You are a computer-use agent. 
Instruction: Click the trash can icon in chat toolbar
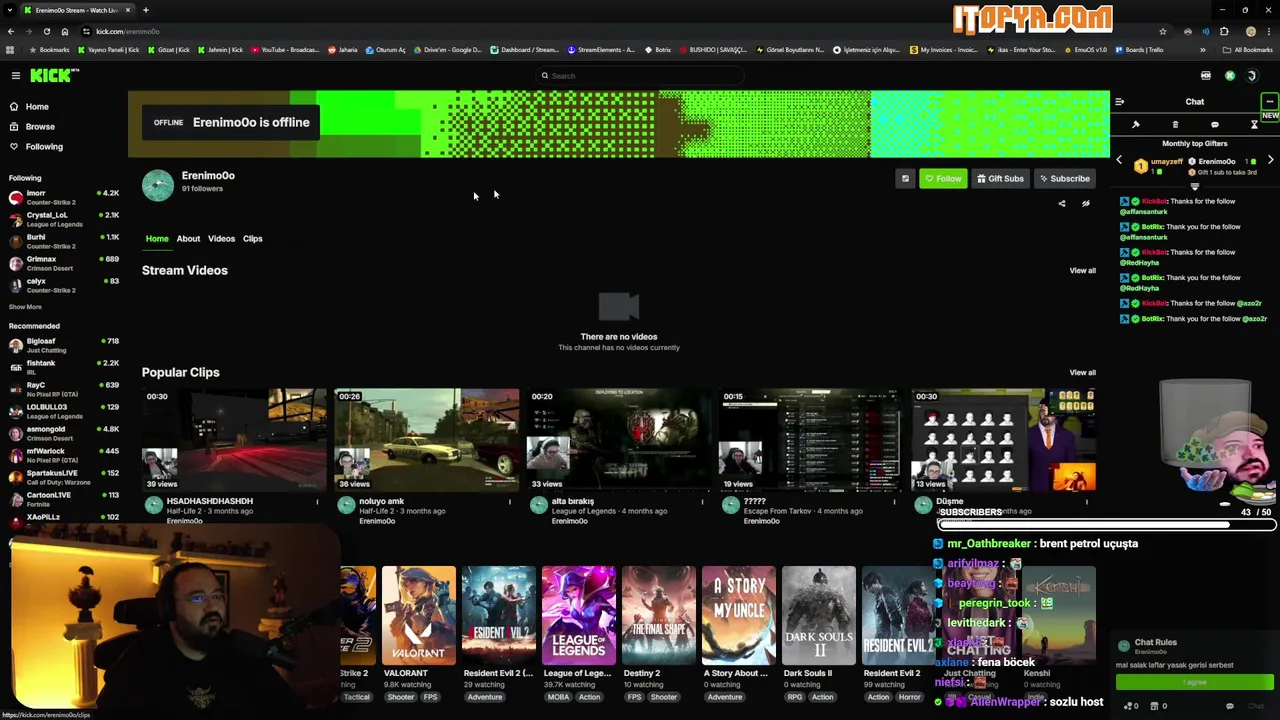click(1175, 125)
